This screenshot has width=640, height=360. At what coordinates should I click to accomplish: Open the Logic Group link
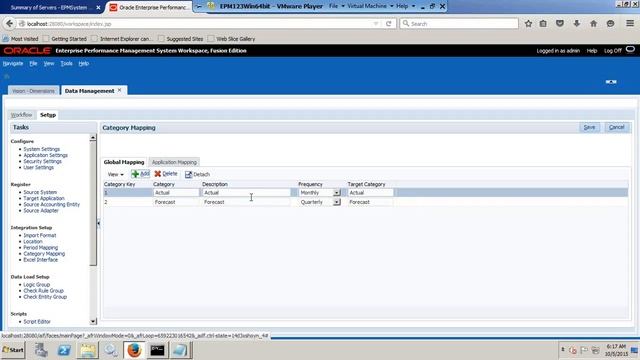pos(36,284)
